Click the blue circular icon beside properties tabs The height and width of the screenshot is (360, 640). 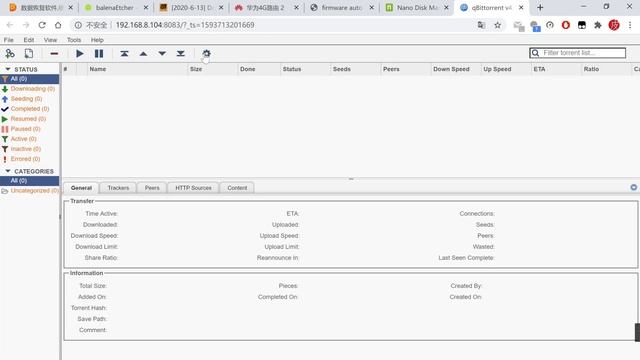[x=633, y=187]
